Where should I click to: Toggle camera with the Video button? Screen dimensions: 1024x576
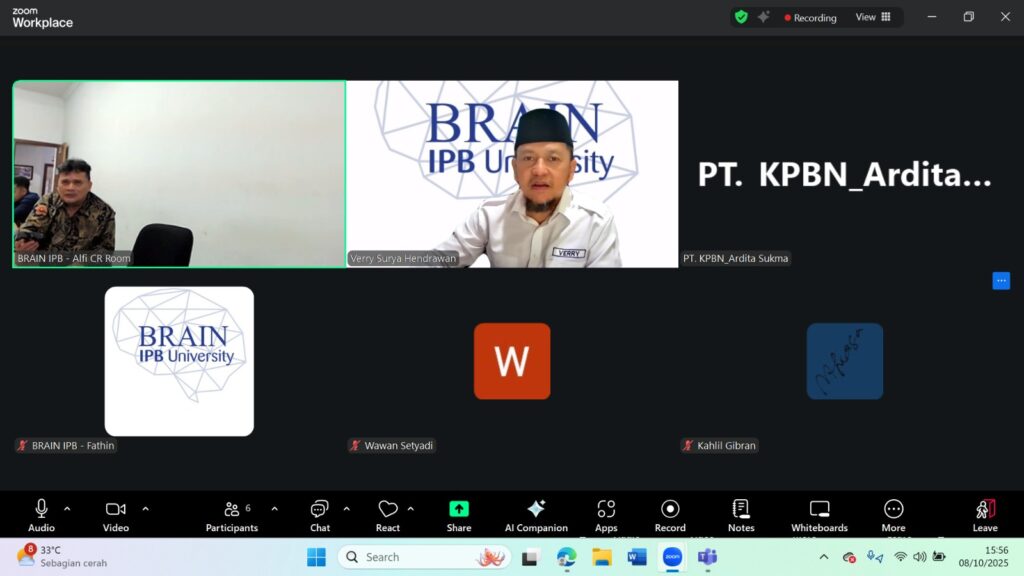point(116,514)
